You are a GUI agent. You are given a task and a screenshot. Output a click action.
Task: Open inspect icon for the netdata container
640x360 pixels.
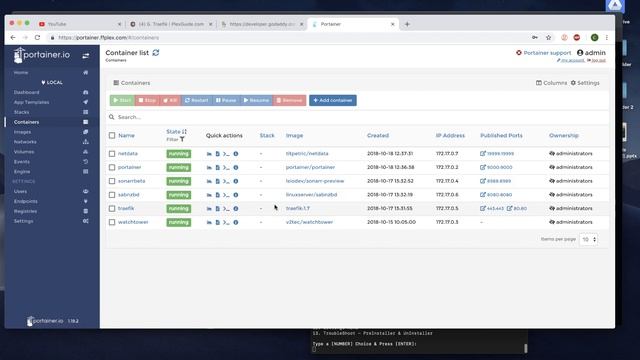pos(236,154)
